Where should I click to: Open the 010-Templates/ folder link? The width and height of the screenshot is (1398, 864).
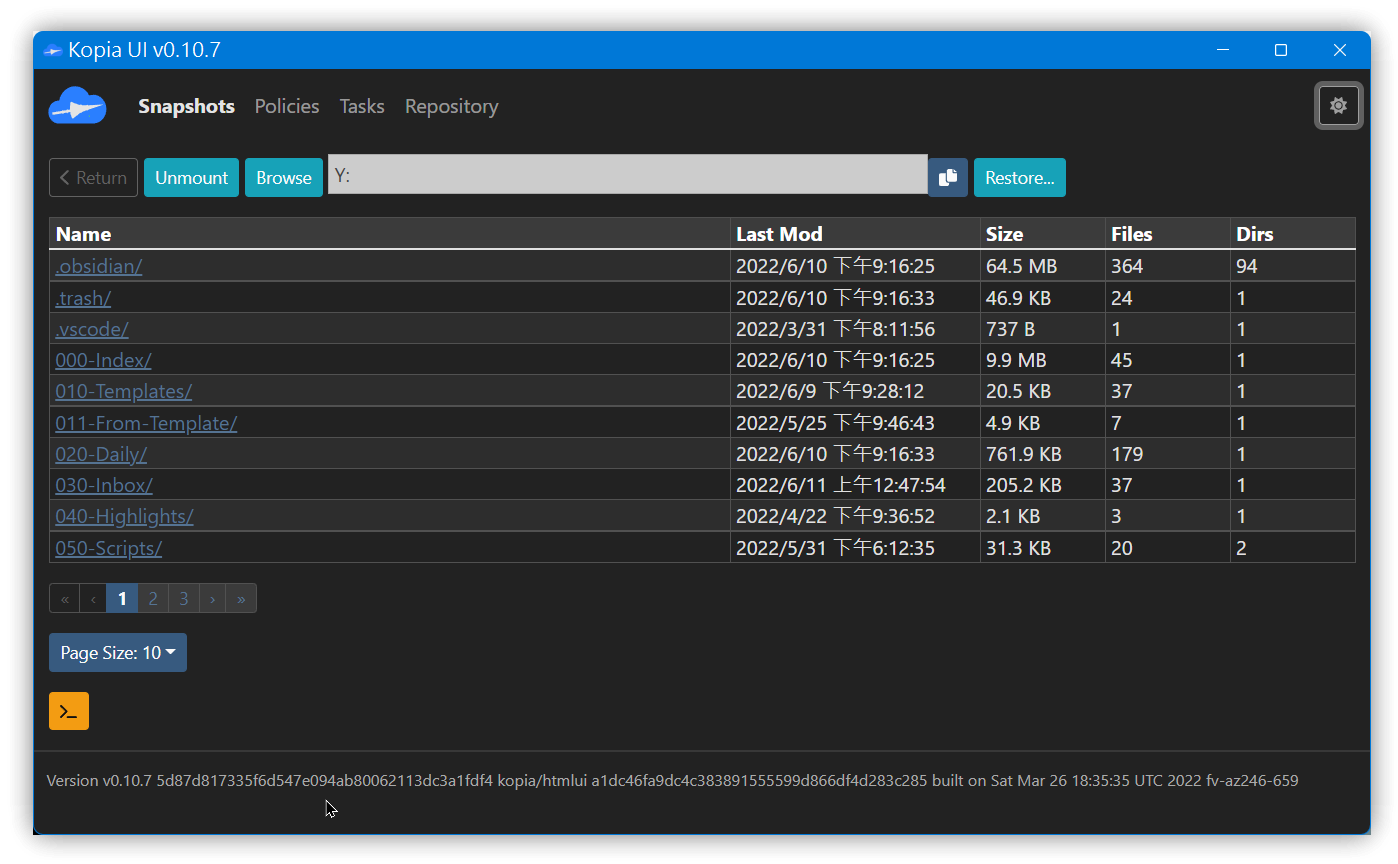[123, 391]
